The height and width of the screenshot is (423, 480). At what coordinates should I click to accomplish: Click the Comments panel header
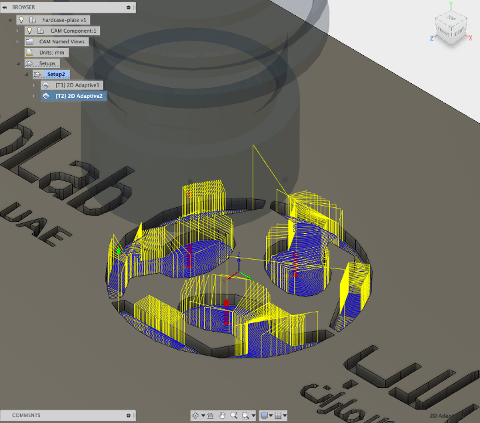click(x=68, y=415)
